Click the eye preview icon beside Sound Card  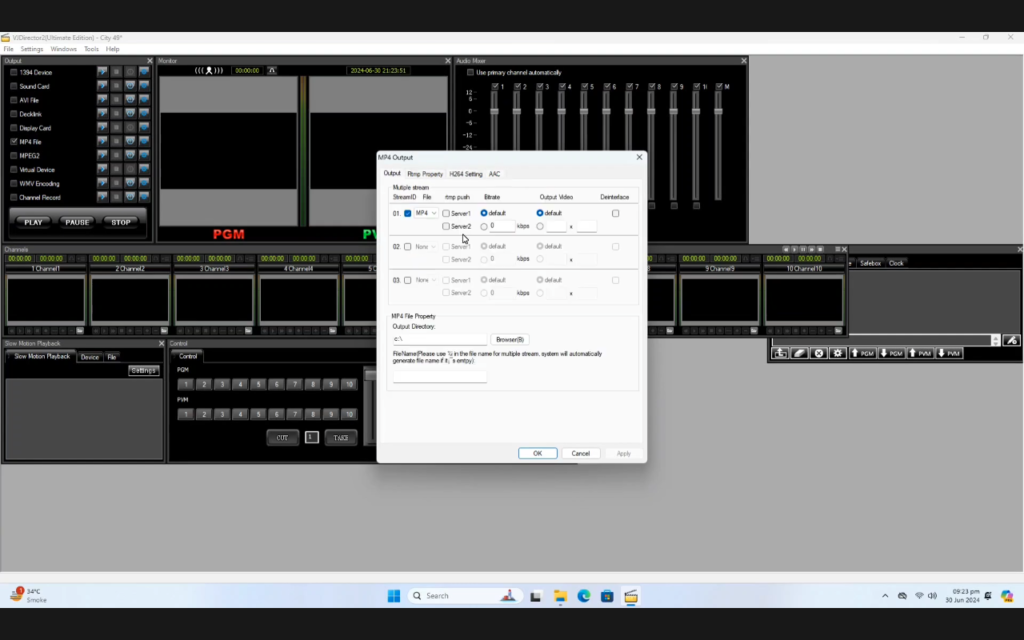[130, 85]
